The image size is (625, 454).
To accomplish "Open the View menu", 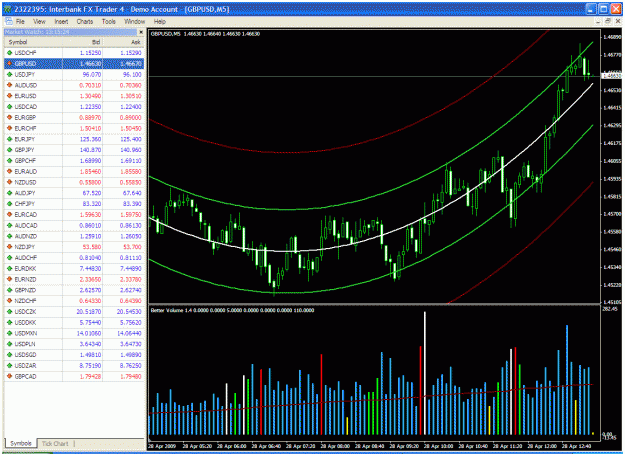I will pos(39,22).
